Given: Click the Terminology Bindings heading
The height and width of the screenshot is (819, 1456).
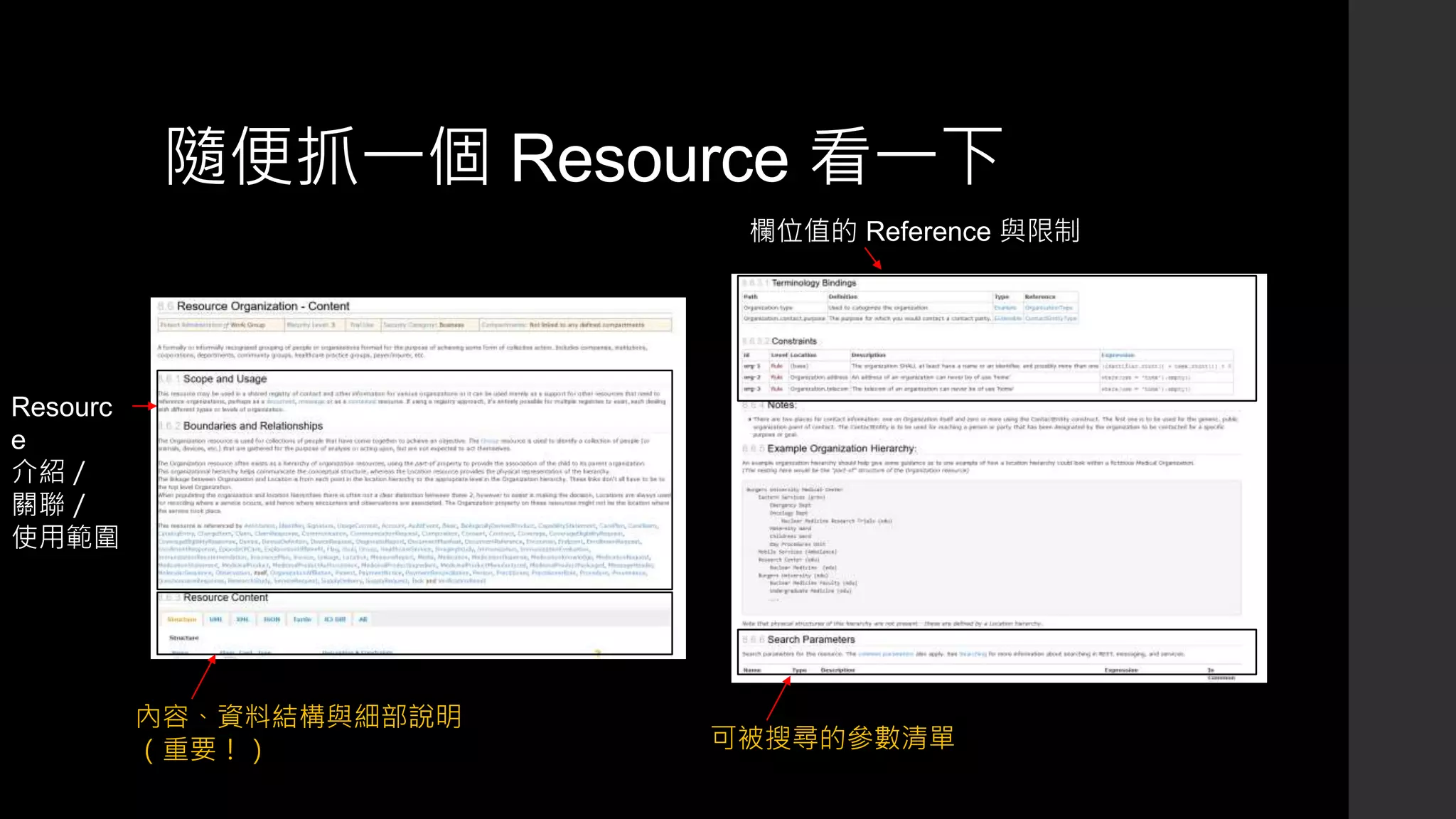Looking at the screenshot, I should (x=814, y=283).
